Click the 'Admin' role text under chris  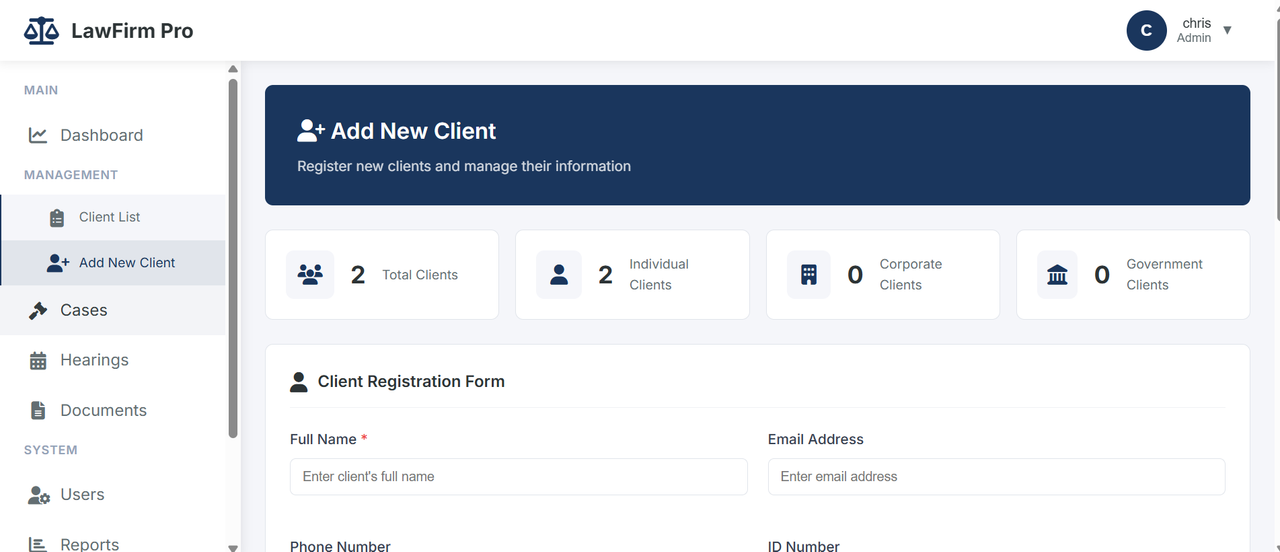tap(1194, 38)
